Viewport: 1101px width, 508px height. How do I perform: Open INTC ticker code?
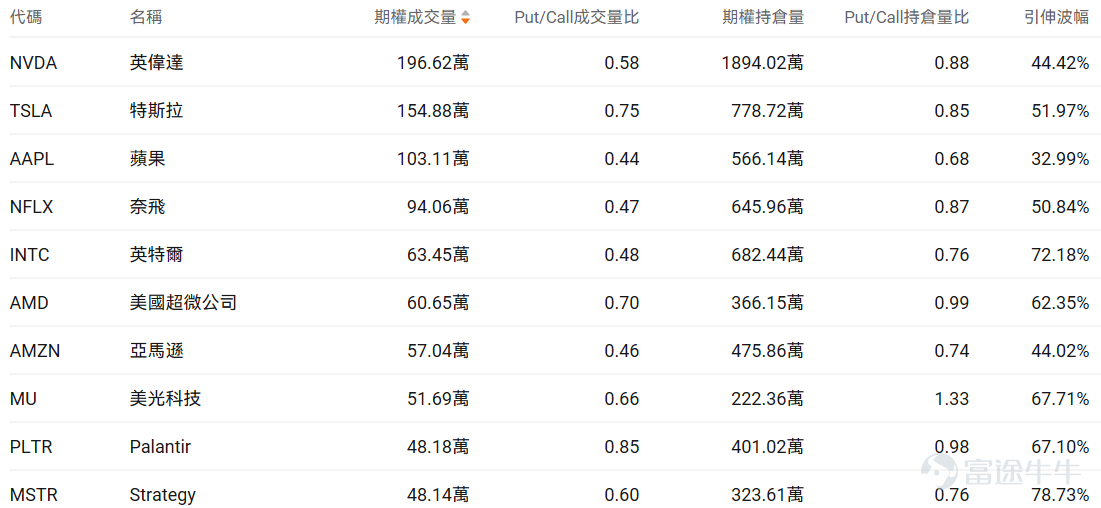coord(29,254)
